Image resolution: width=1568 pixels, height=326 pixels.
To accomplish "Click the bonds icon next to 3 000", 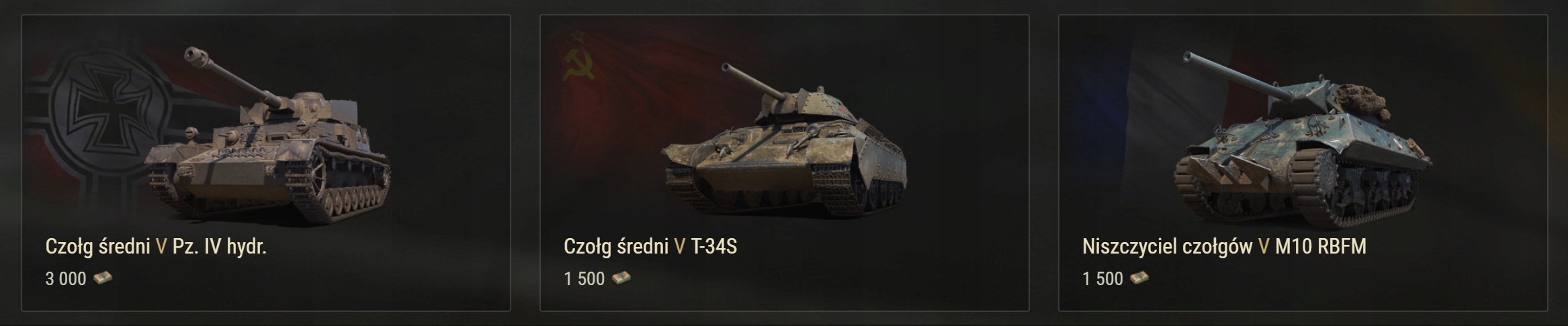I will (x=103, y=278).
